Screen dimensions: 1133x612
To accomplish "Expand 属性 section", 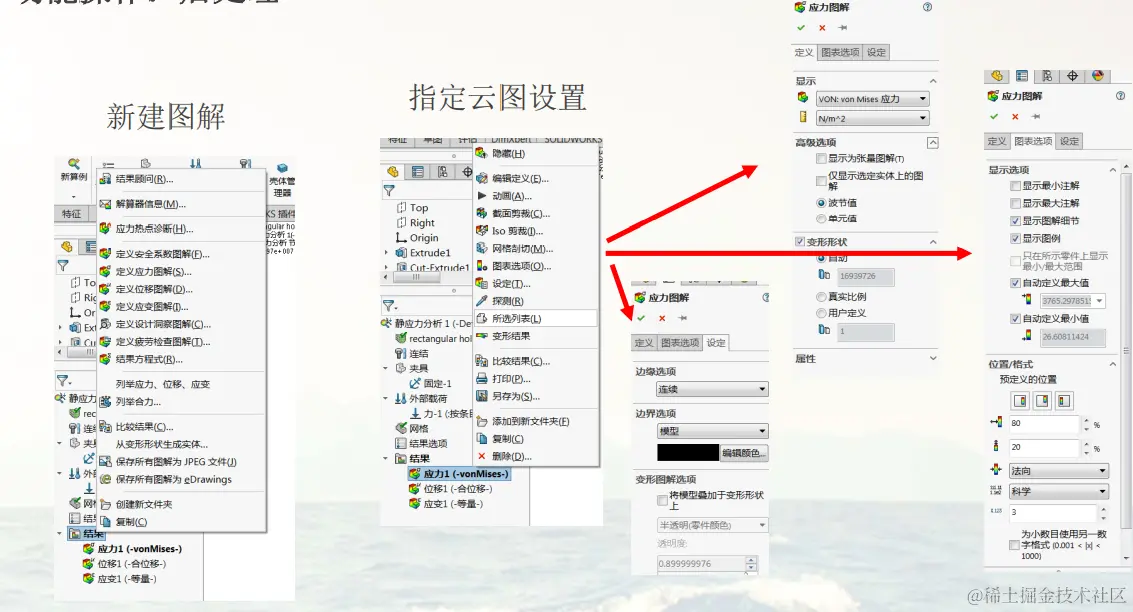I will [x=933, y=358].
